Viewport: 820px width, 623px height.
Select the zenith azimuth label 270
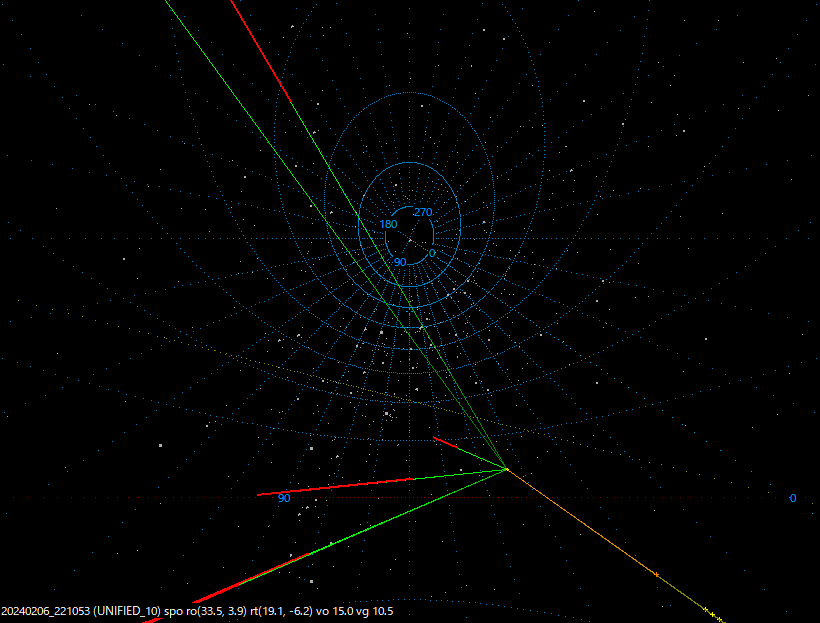[421, 211]
